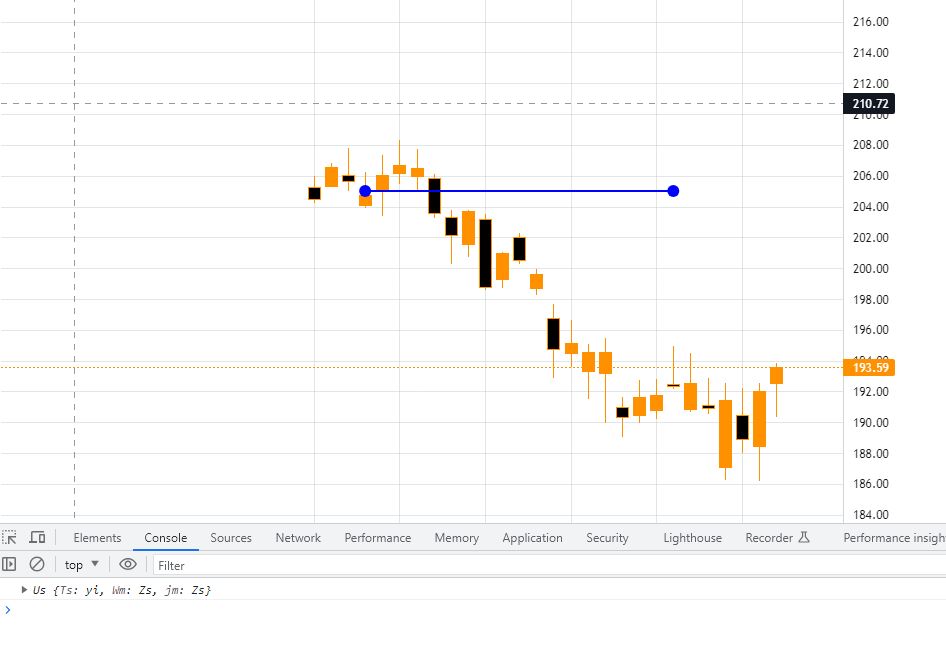The image size is (946, 657).
Task: Select the right blue trendline anchor point
Action: tap(673, 190)
